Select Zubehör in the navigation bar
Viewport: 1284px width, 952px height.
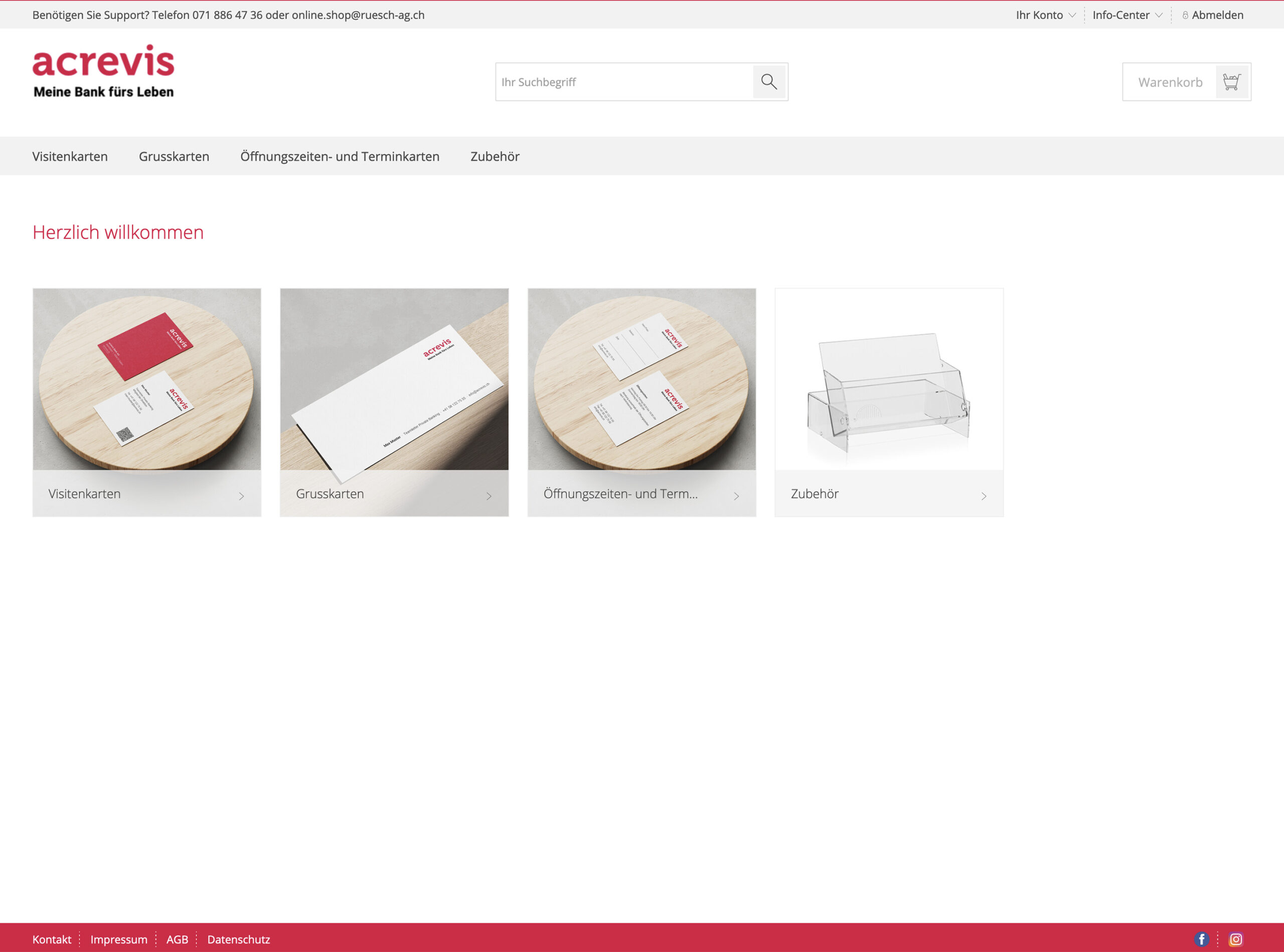tap(495, 156)
